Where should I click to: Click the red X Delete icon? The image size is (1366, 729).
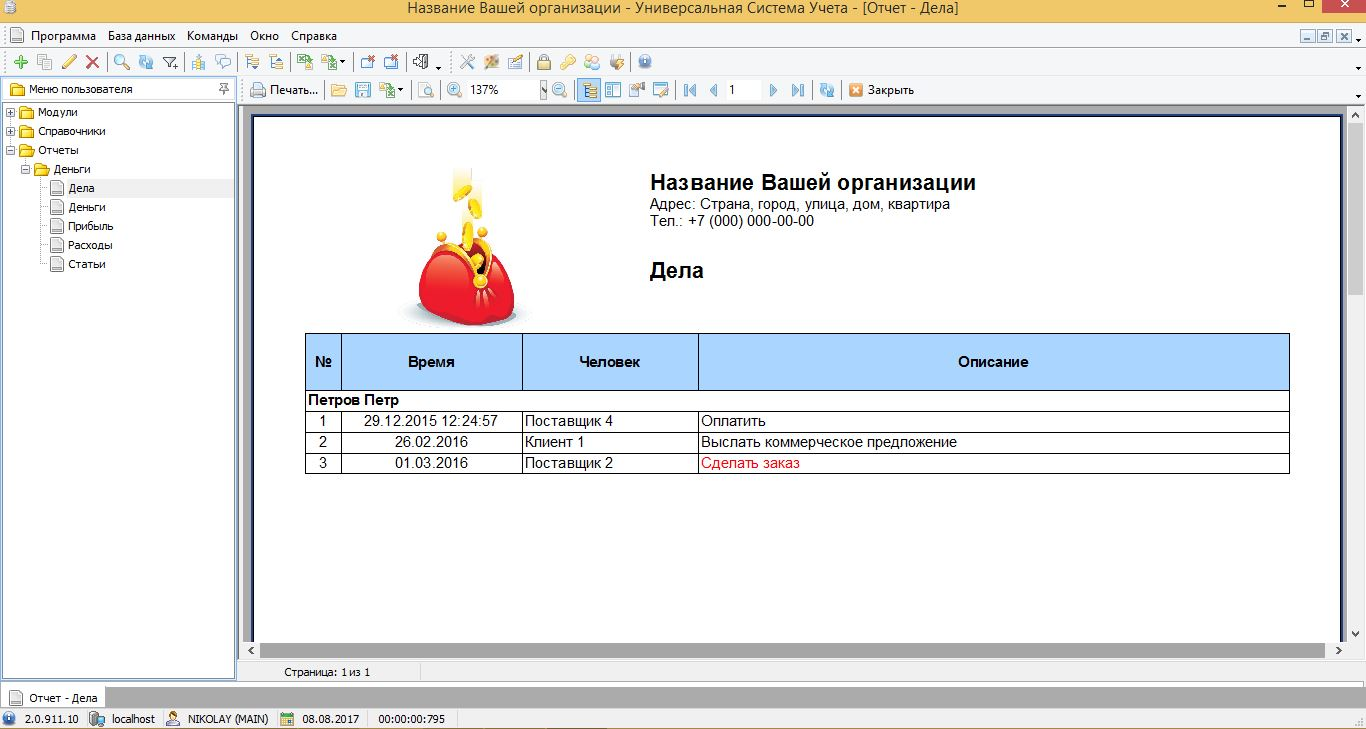[x=92, y=62]
